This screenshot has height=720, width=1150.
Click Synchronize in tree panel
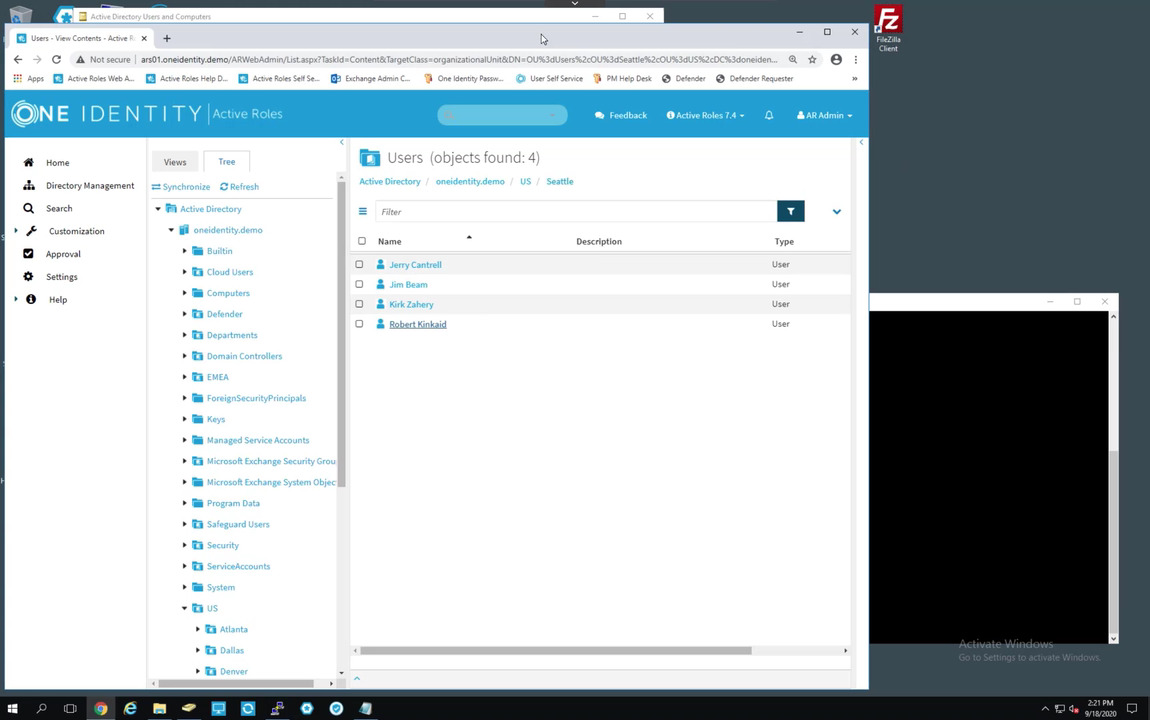pyautogui.click(x=181, y=187)
